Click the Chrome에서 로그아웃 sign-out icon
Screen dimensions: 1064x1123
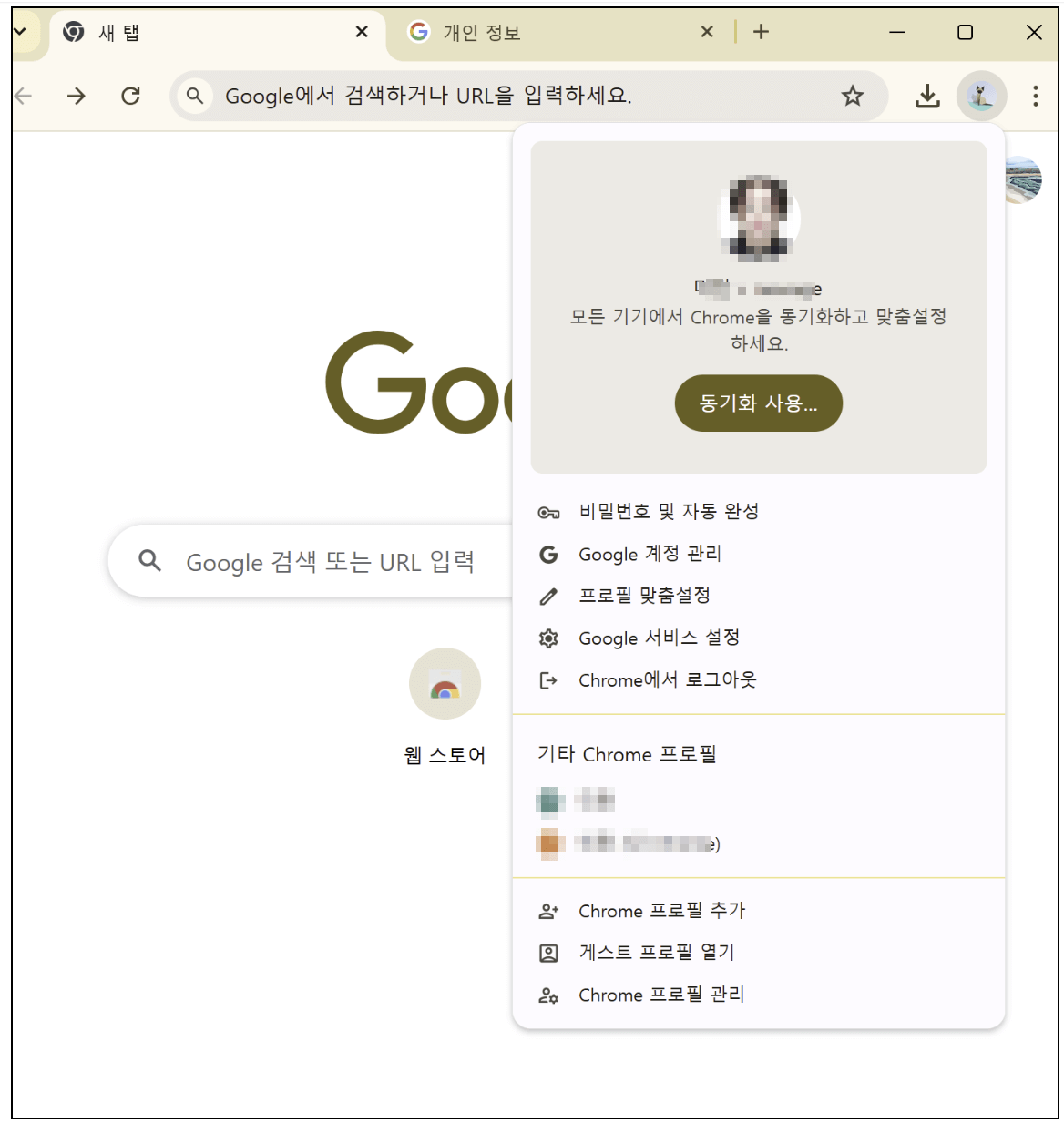pos(547,679)
